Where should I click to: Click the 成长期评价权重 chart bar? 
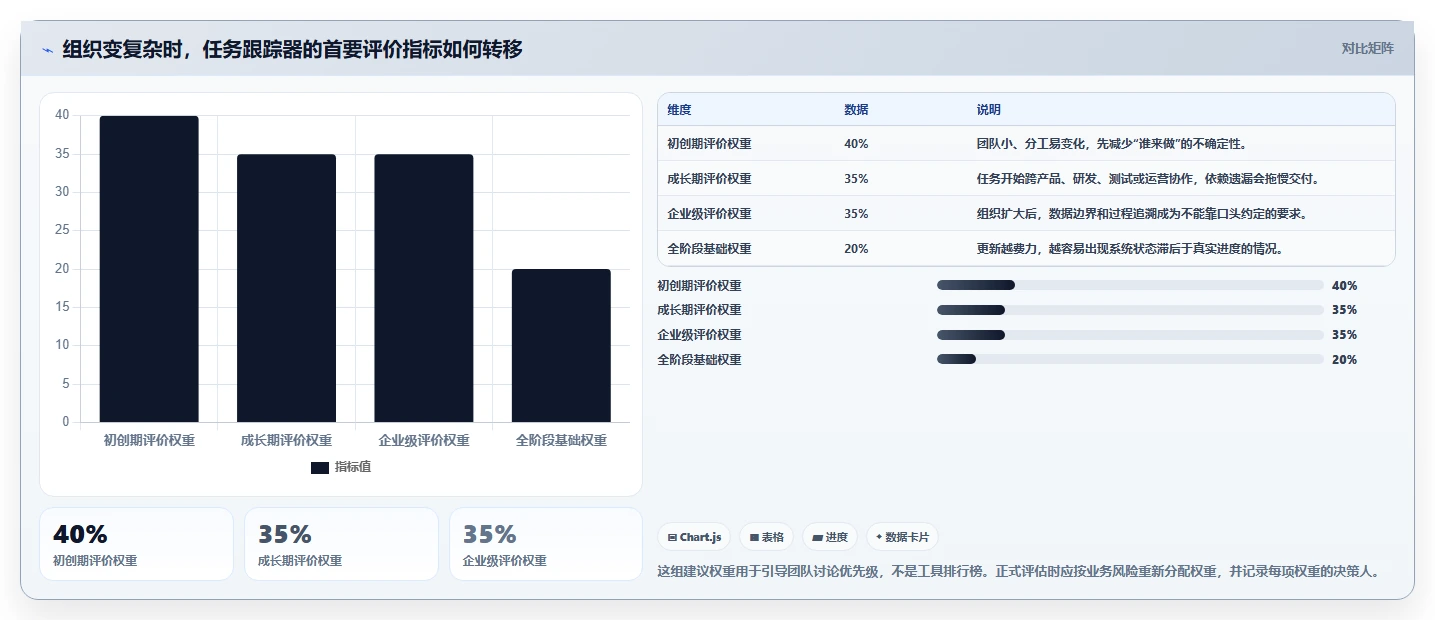point(286,288)
